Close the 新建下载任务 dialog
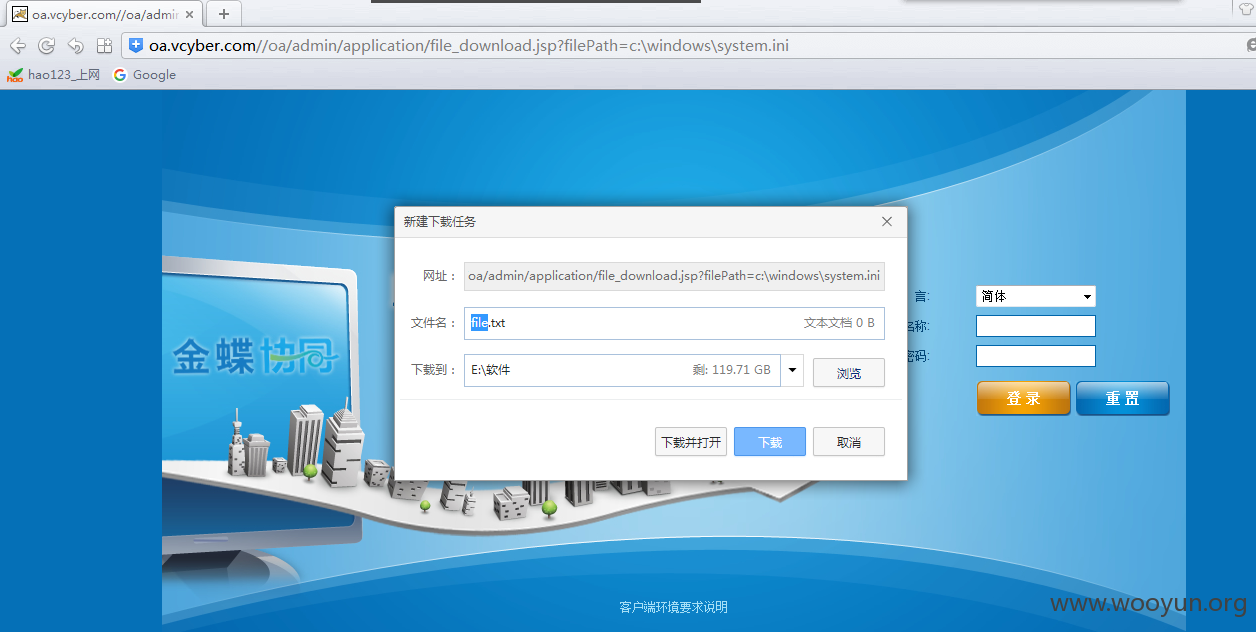Viewport: 1256px width, 632px height. (887, 222)
